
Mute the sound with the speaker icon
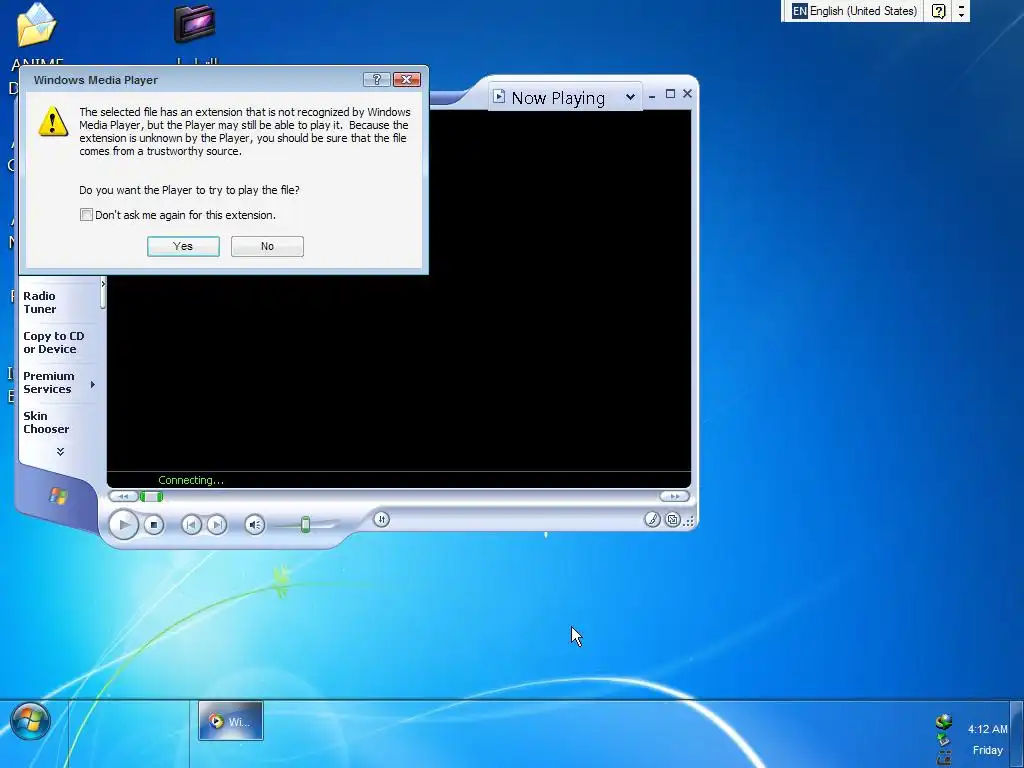tap(255, 524)
